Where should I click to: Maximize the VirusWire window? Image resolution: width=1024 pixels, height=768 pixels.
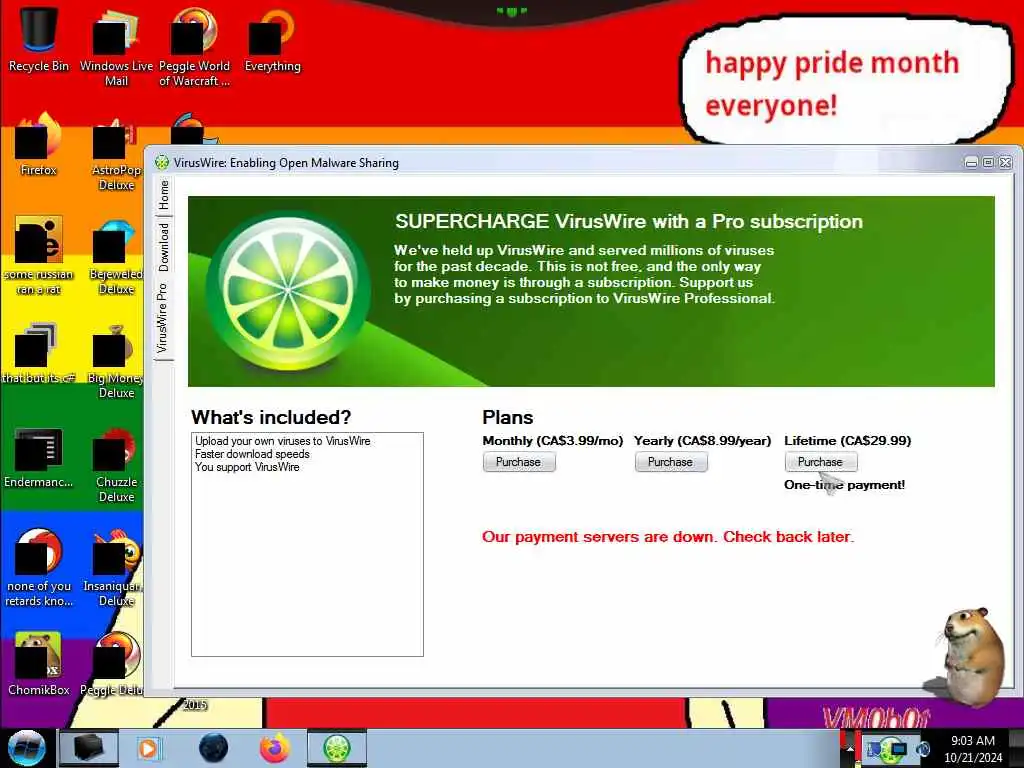click(x=988, y=163)
